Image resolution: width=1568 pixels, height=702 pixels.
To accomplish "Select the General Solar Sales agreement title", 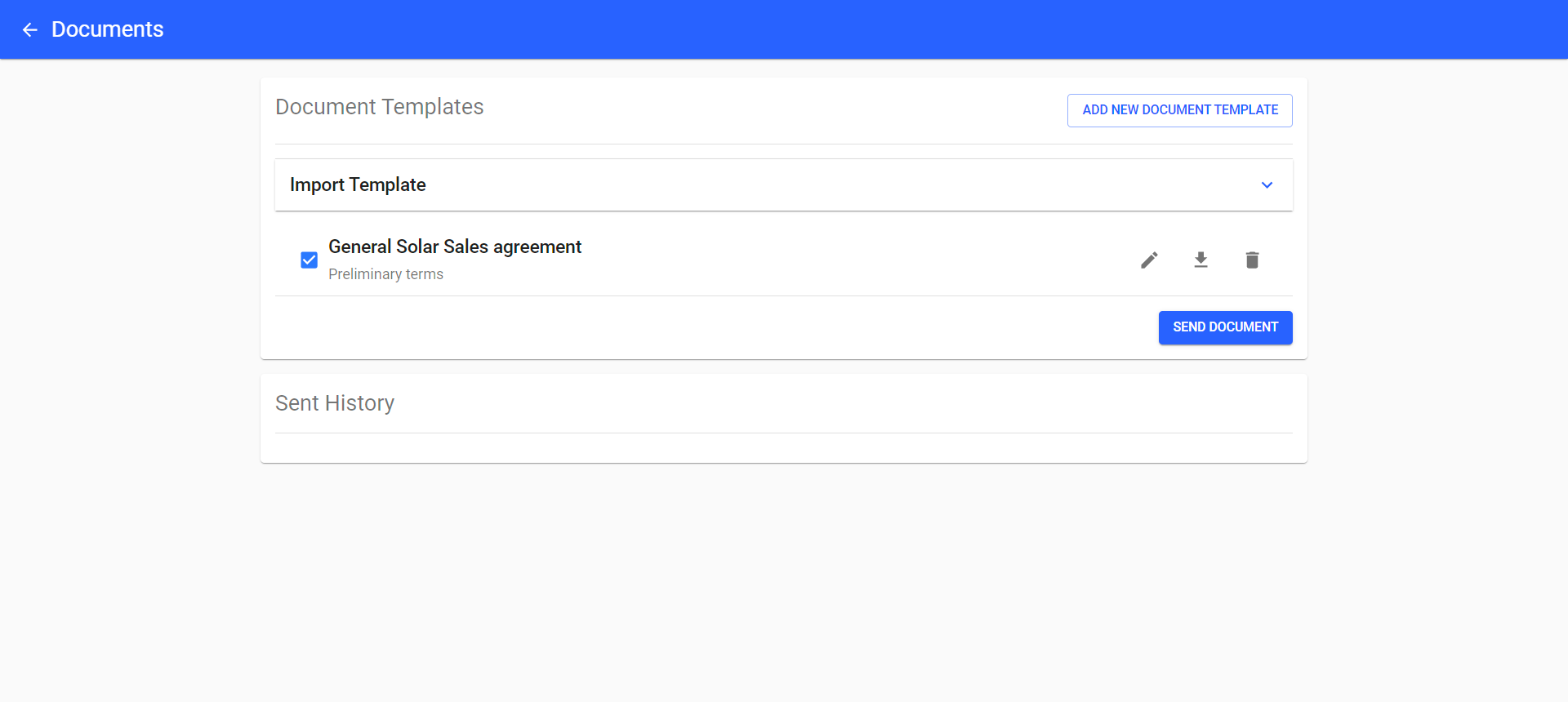I will (x=455, y=247).
